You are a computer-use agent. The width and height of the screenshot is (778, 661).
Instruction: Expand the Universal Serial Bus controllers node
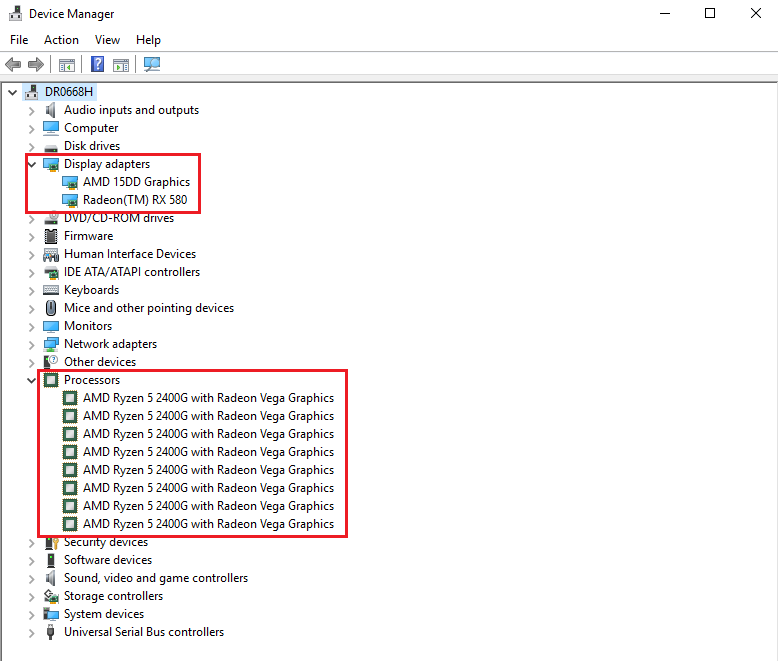pos(32,632)
